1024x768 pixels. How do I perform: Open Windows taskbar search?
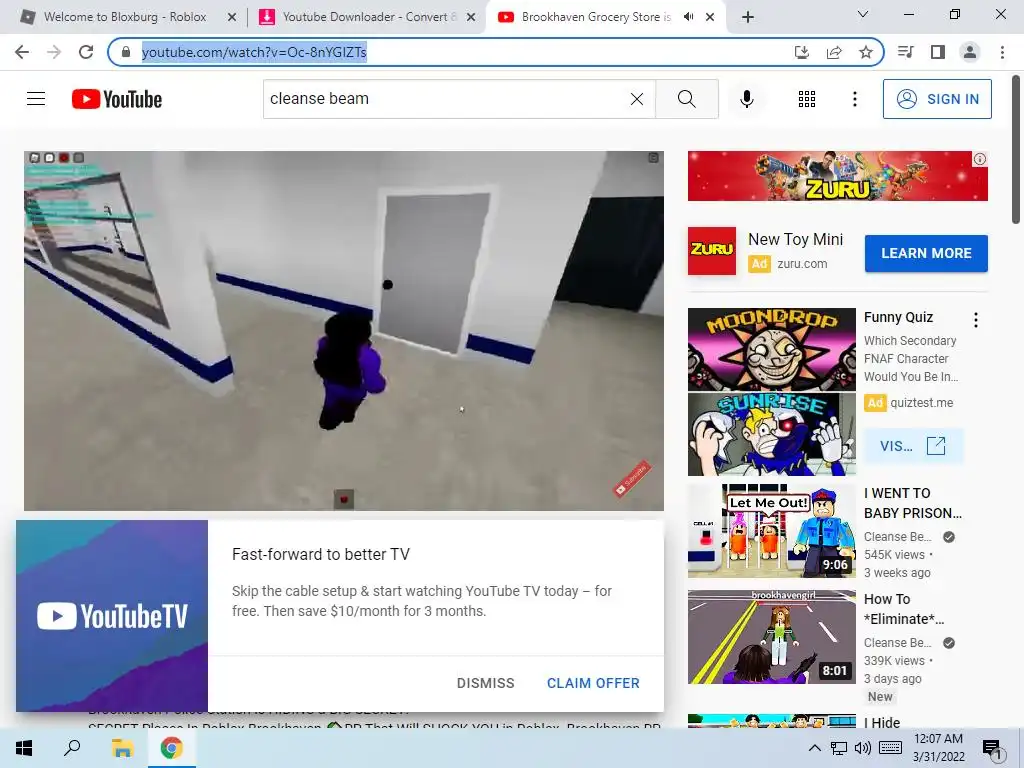(x=72, y=748)
